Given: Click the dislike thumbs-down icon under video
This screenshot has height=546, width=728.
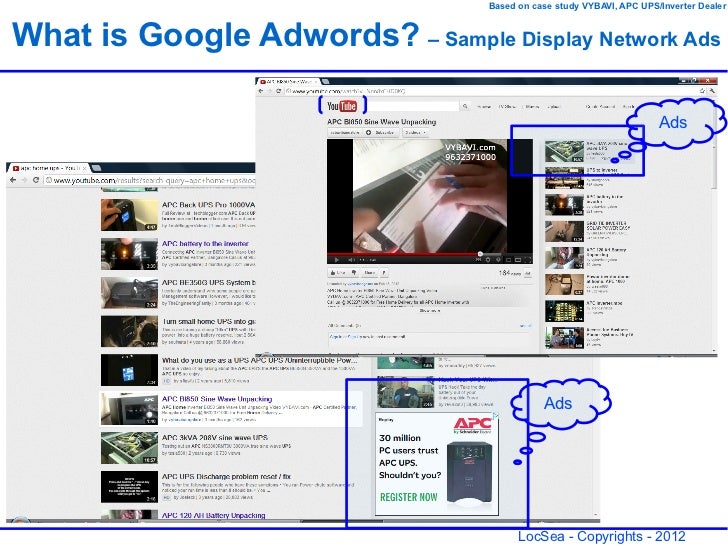Looking at the screenshot, I should [x=354, y=273].
